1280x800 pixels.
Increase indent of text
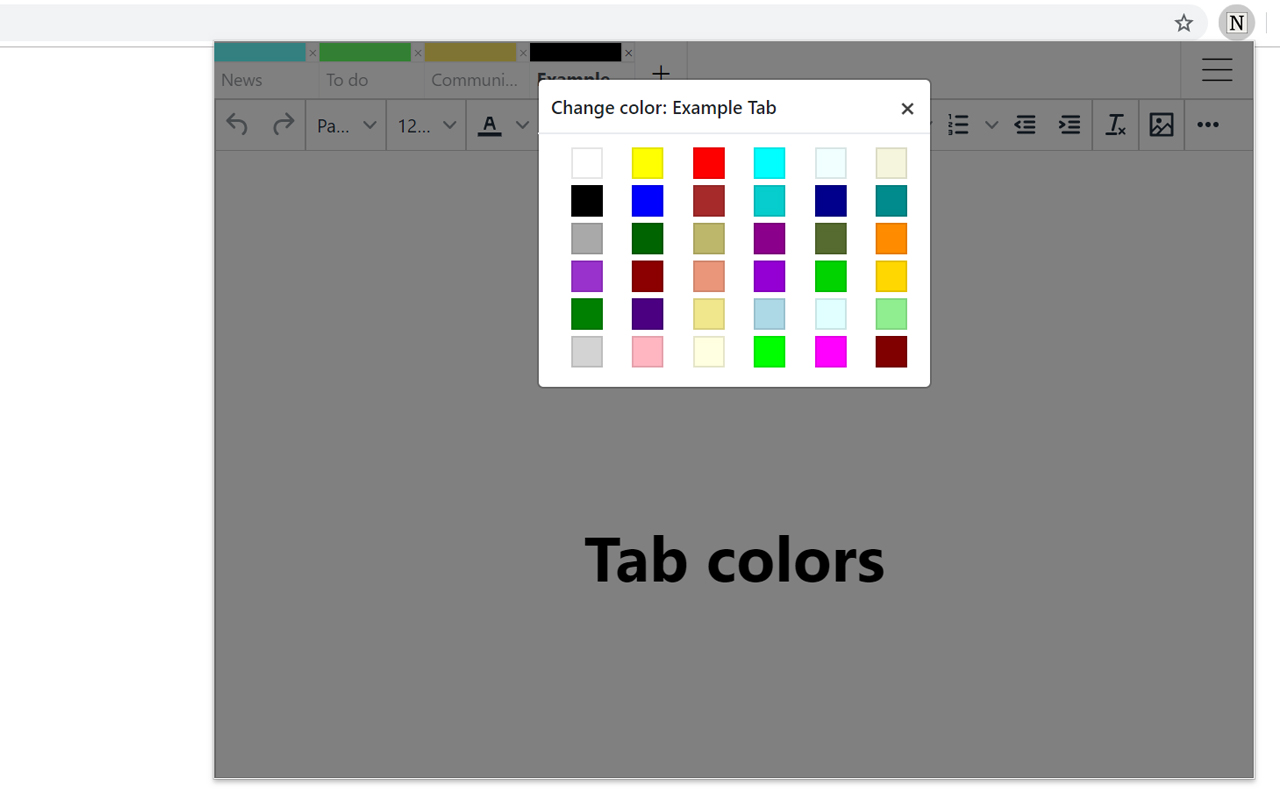click(x=1069, y=125)
